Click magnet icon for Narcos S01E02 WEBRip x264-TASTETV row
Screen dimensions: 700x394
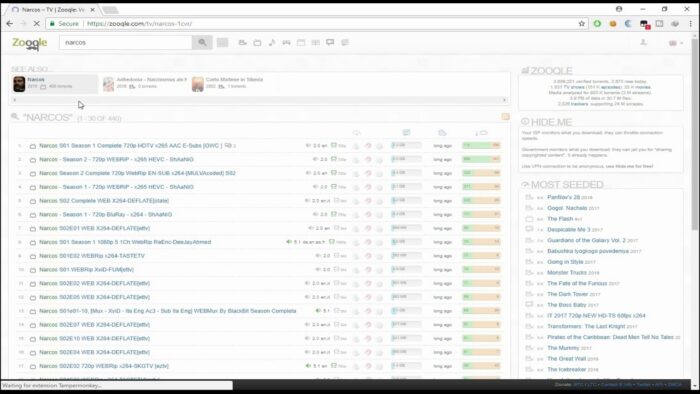(x=368, y=256)
